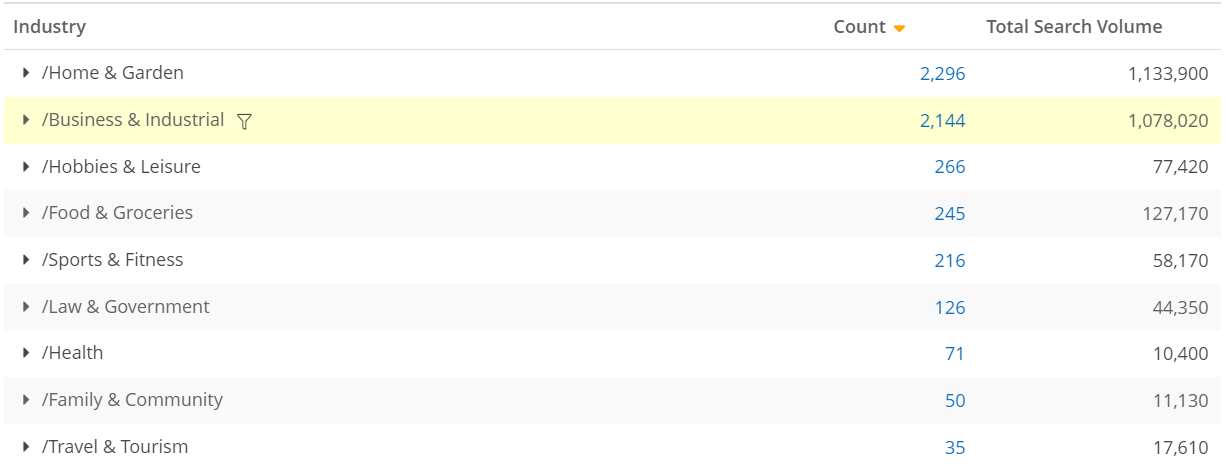Sort by the Count column header
1229x466 pixels.
point(859,27)
